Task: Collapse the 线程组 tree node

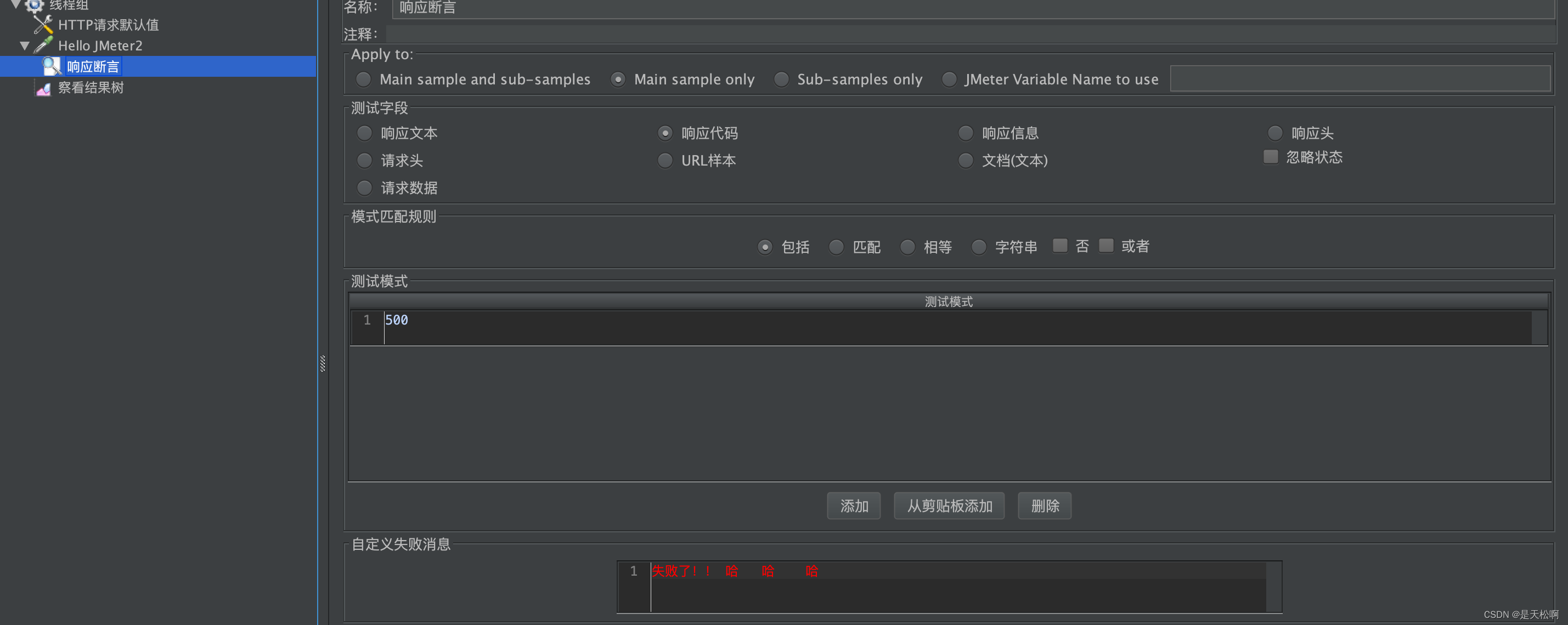Action: coord(16,5)
